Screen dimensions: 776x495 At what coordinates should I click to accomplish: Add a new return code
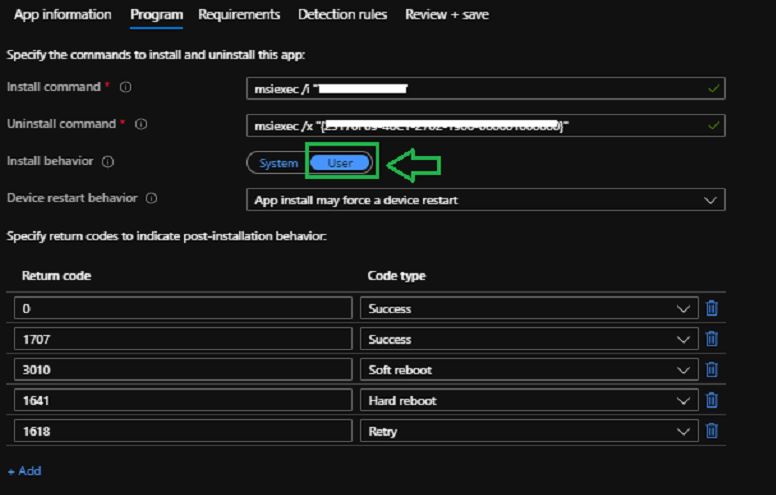pos(25,471)
